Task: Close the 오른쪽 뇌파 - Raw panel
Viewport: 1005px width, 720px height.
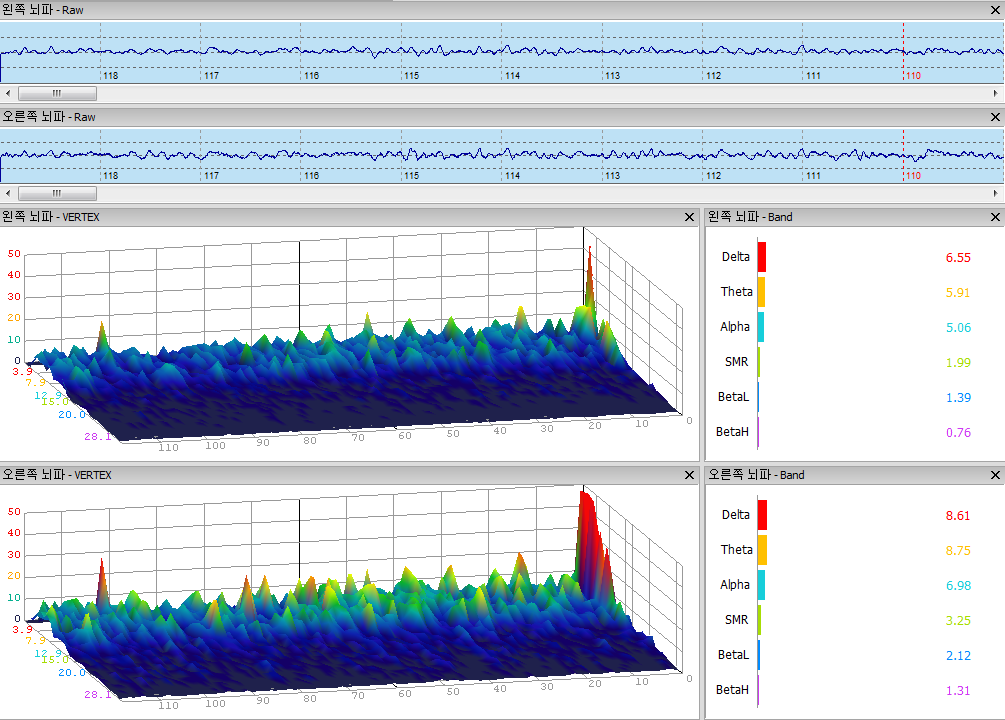Action: coord(995,117)
